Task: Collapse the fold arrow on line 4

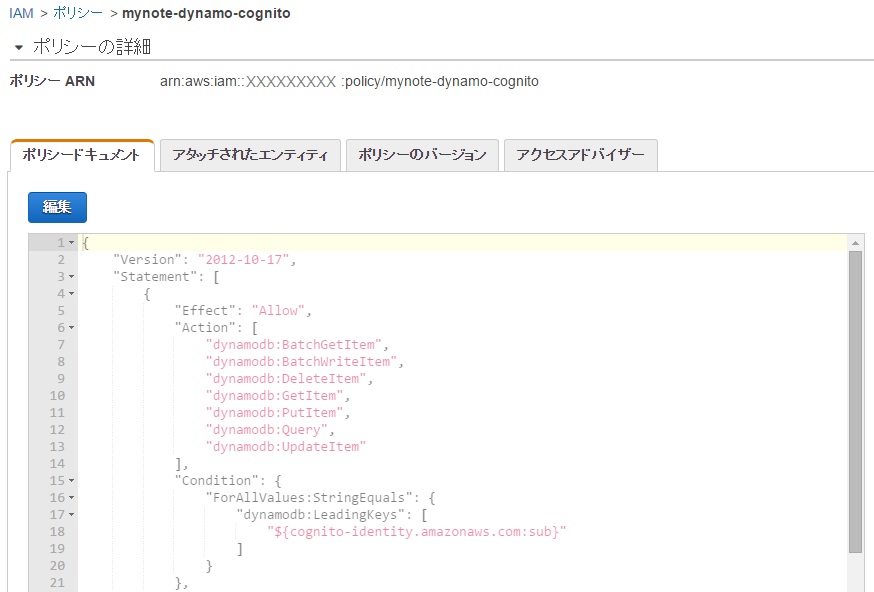Action: [x=71, y=294]
